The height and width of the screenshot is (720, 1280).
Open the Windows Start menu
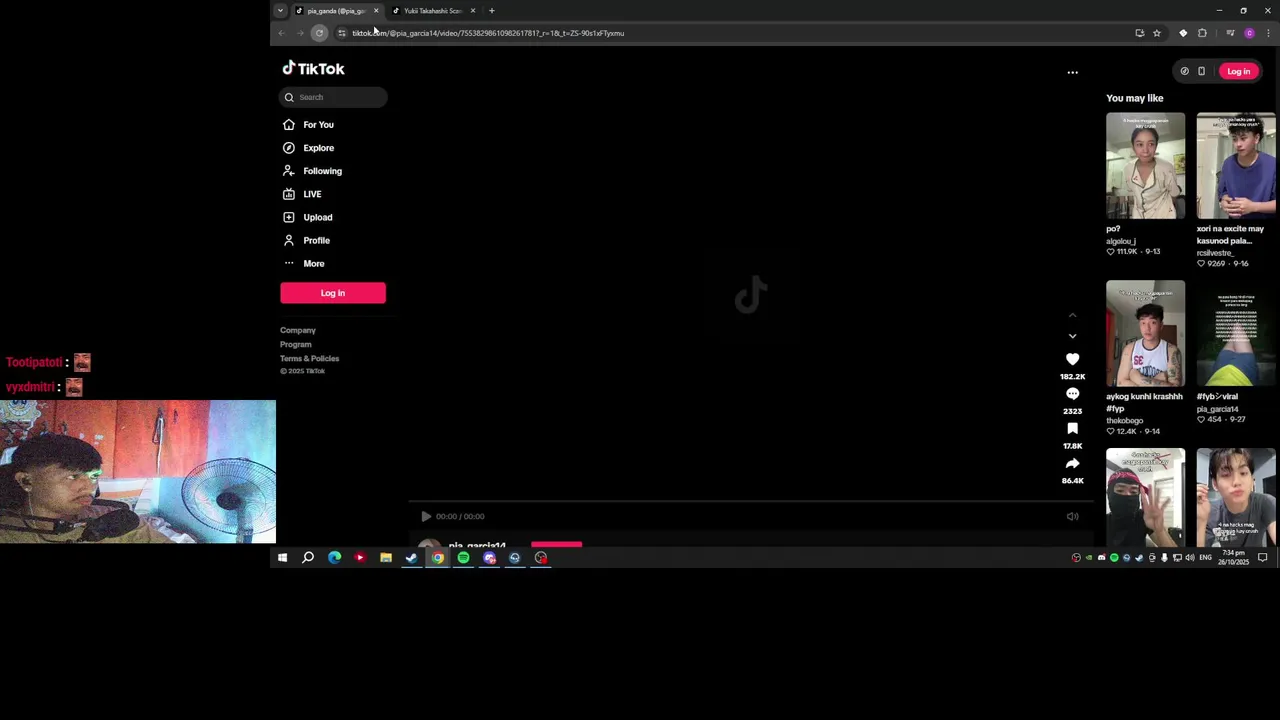coord(282,558)
